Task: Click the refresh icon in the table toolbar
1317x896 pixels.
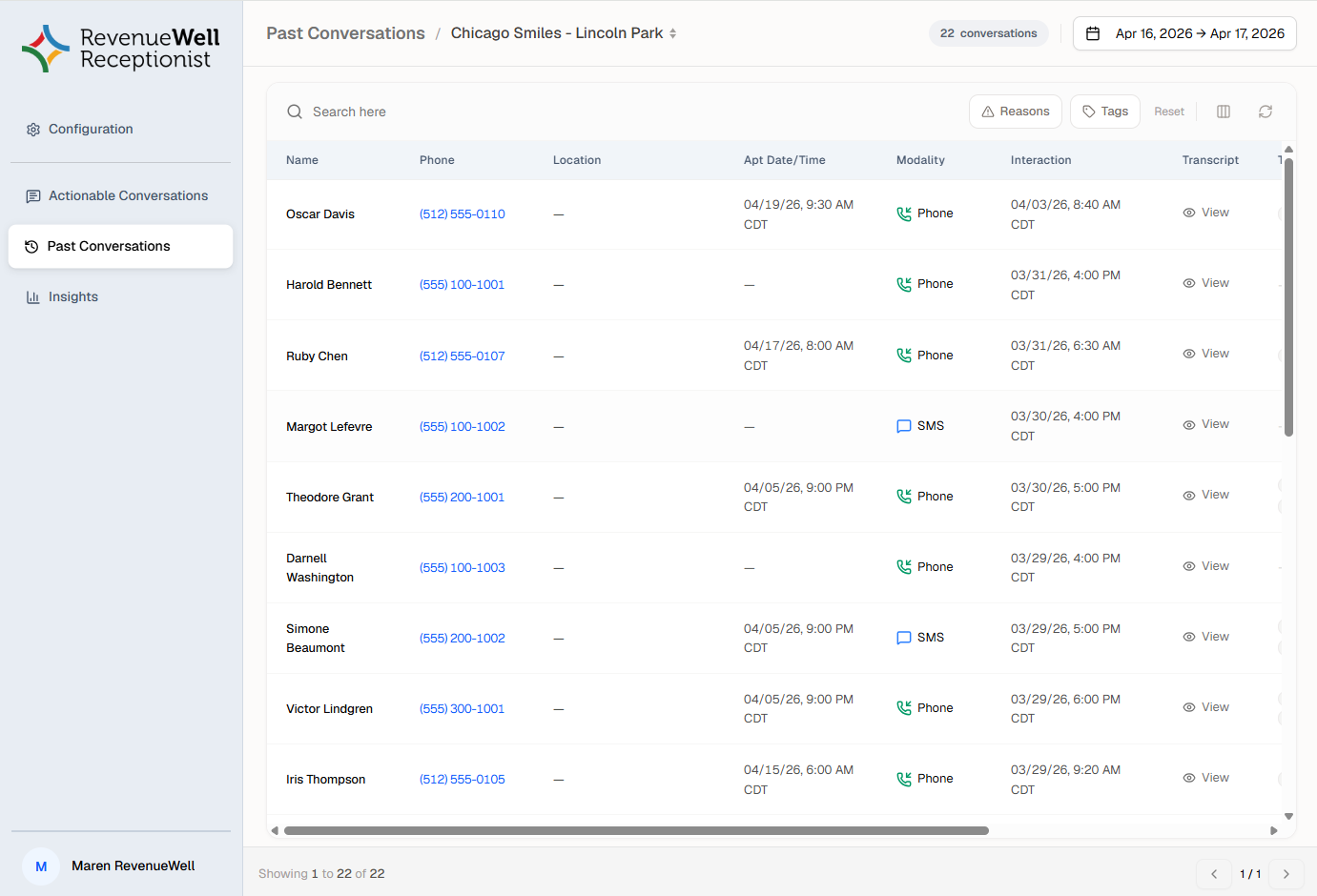Action: 1265,112
